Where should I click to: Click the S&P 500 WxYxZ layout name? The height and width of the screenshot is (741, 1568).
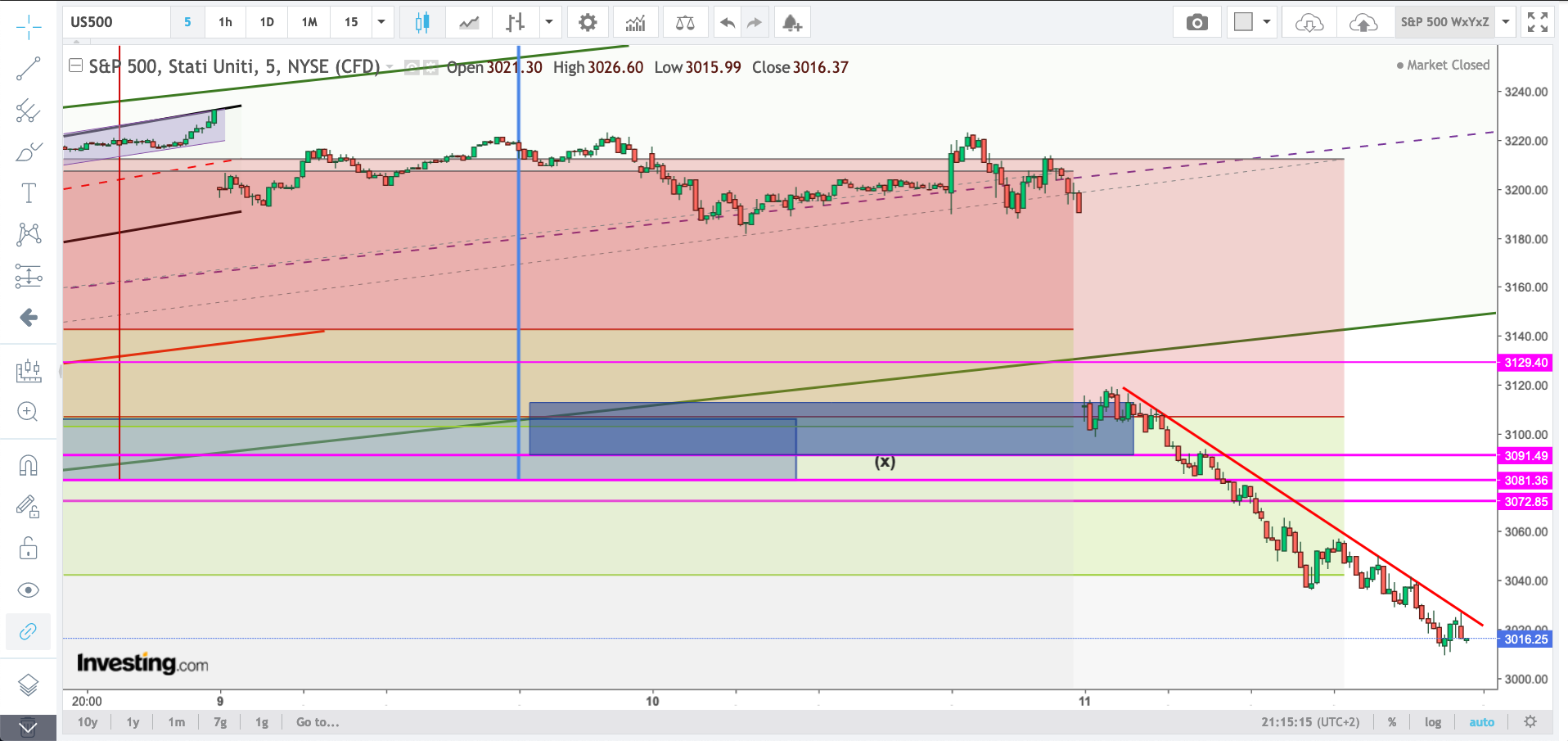click(x=1445, y=22)
